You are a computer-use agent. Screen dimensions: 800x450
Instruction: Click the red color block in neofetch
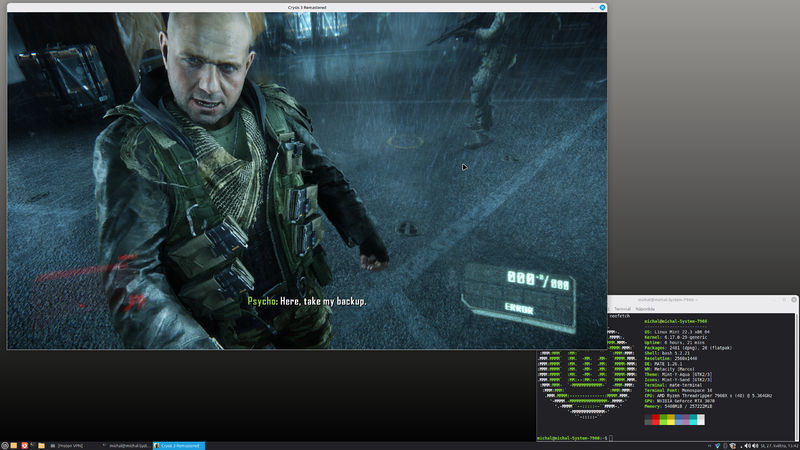656,419
